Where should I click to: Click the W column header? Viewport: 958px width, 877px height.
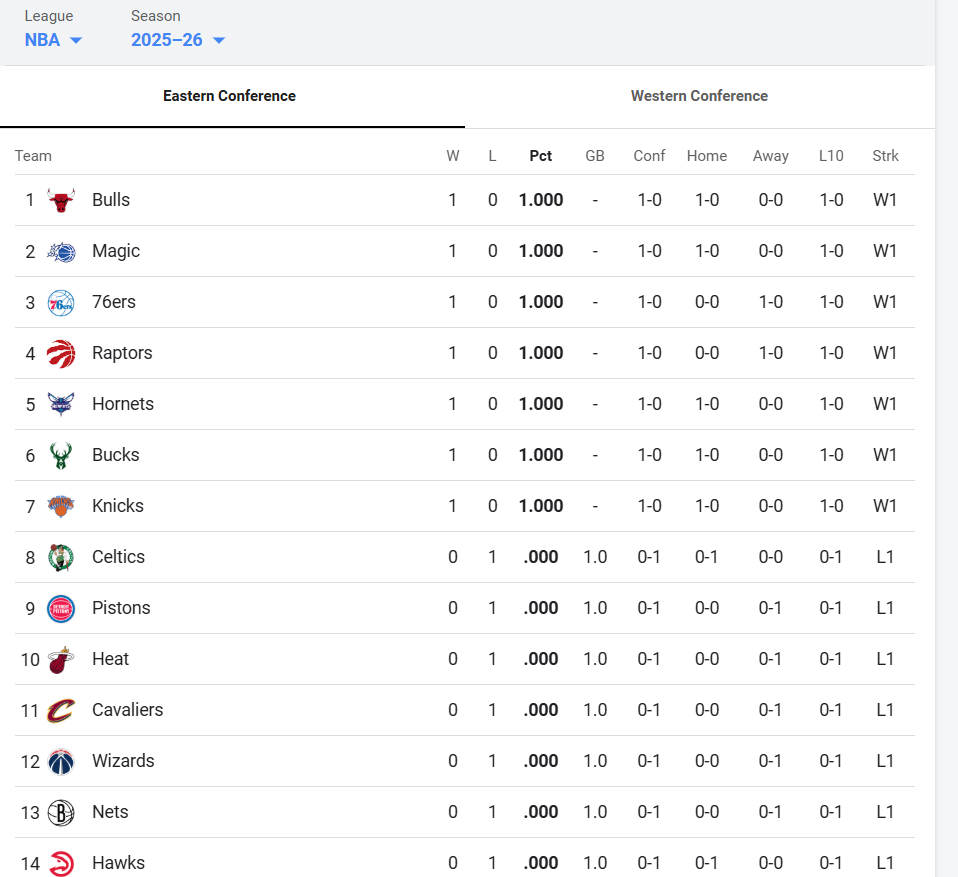pyautogui.click(x=453, y=156)
